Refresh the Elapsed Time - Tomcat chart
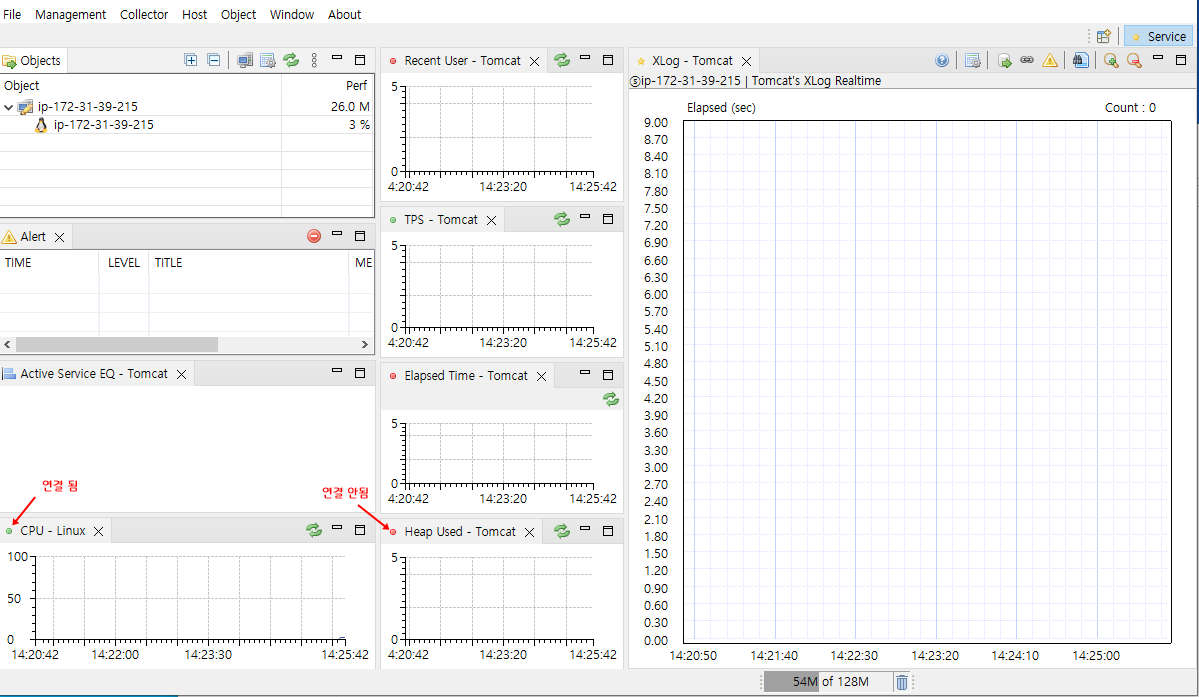This screenshot has height=697, width=1199. [x=611, y=398]
